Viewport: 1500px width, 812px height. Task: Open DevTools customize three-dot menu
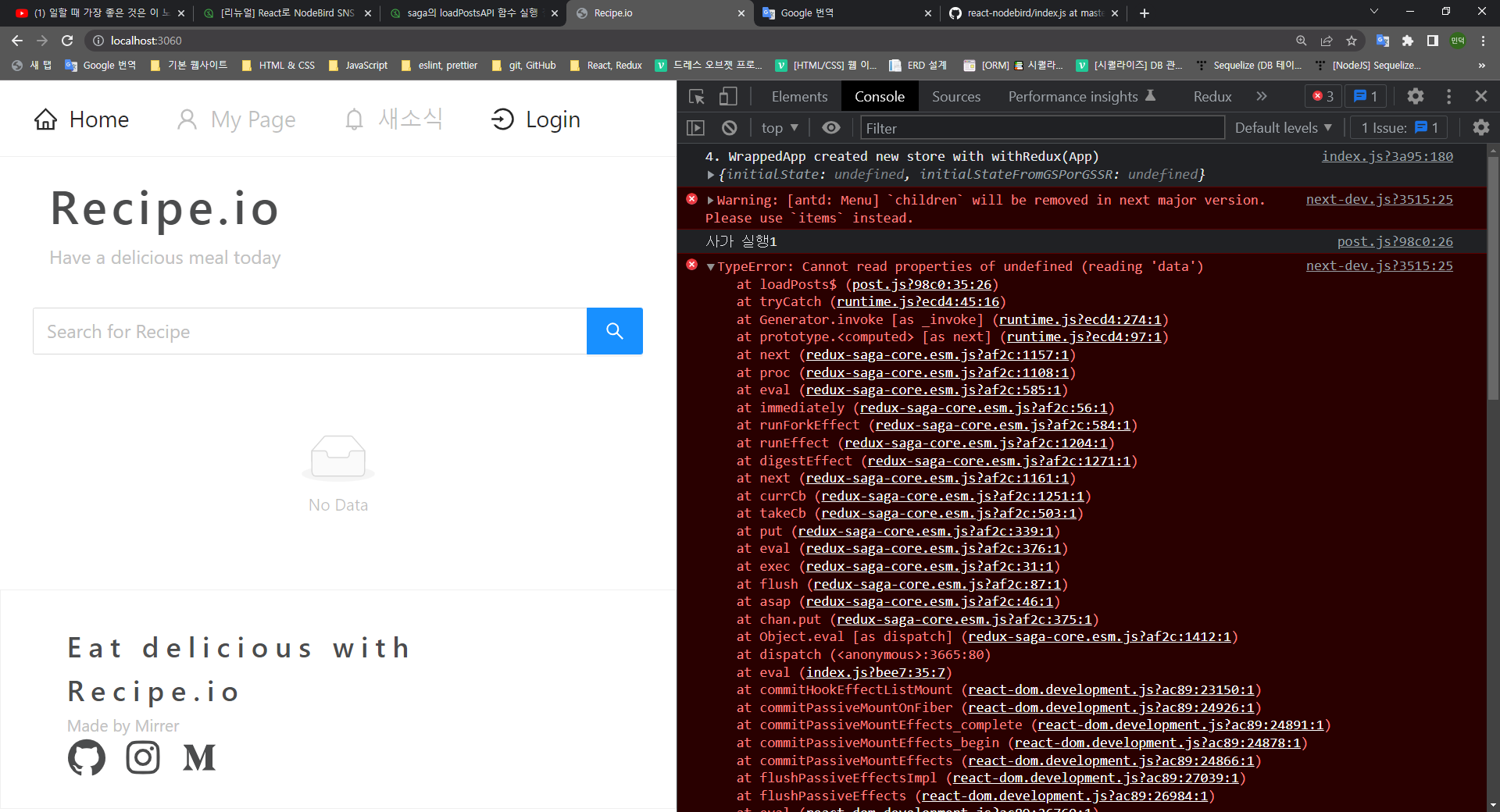[x=1449, y=96]
